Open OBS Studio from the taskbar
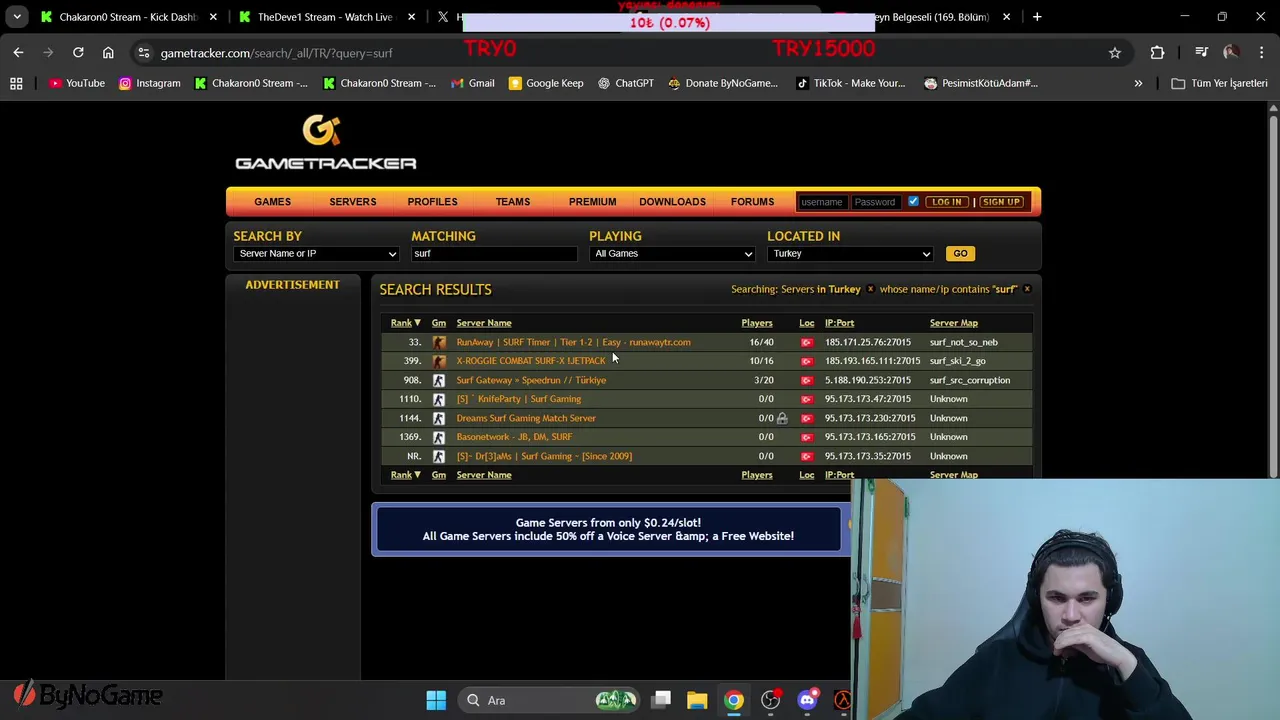Screen dimensions: 1280x720 pos(770,700)
